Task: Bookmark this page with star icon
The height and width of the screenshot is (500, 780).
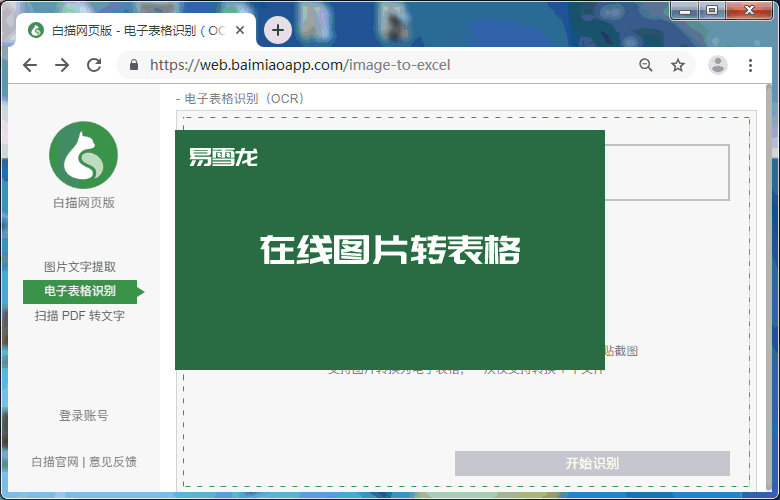Action: click(678, 65)
